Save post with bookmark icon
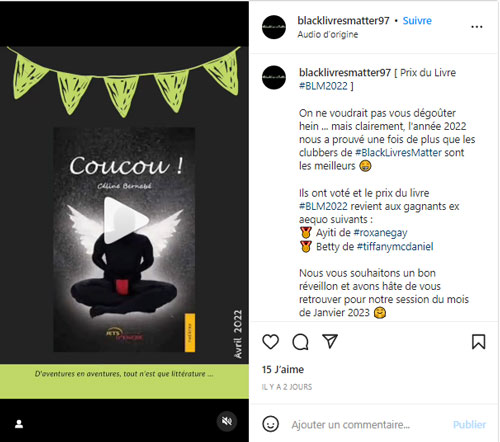 [x=478, y=342]
